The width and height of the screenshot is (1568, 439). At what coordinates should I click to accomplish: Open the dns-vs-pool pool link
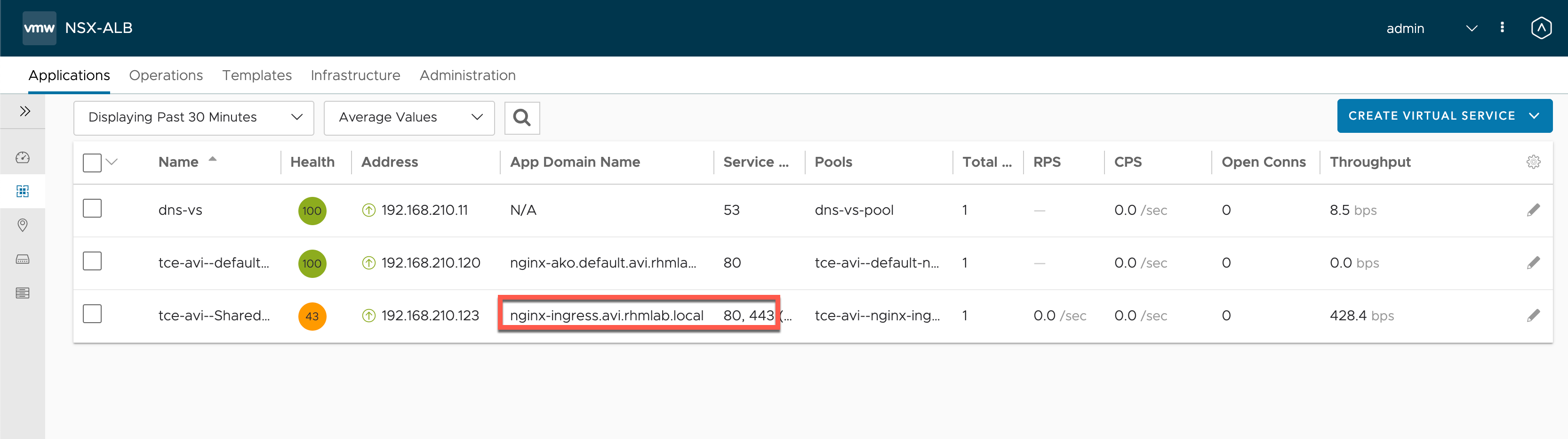tap(854, 210)
